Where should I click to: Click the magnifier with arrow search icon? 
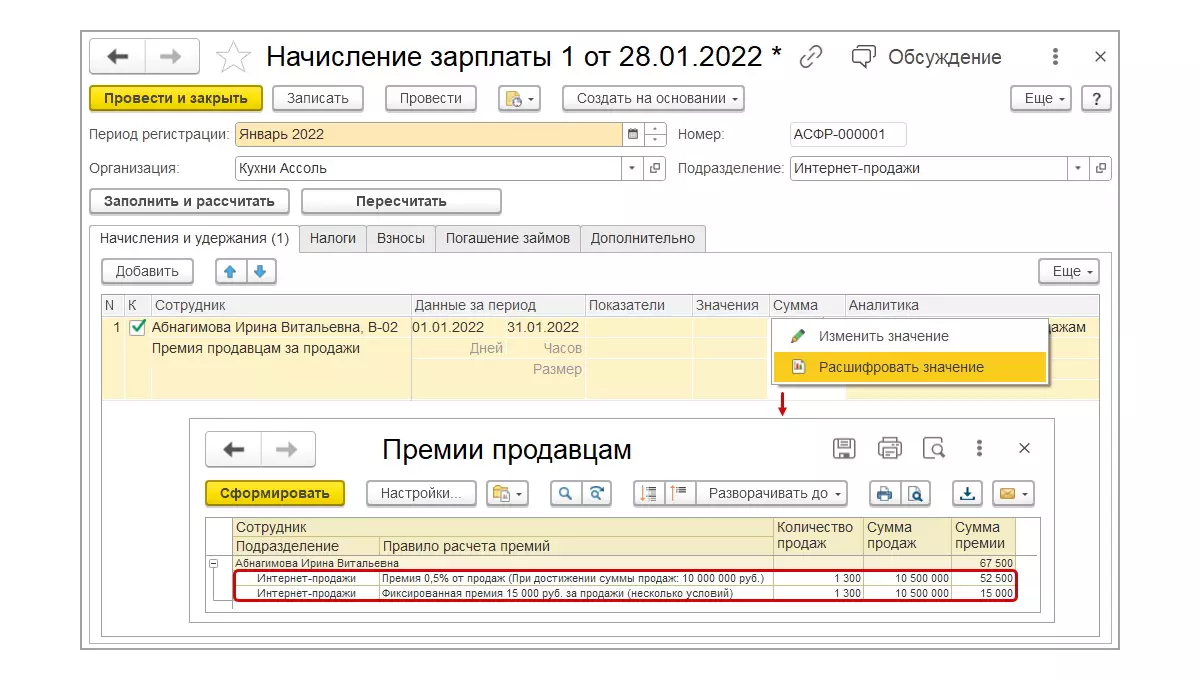(596, 493)
